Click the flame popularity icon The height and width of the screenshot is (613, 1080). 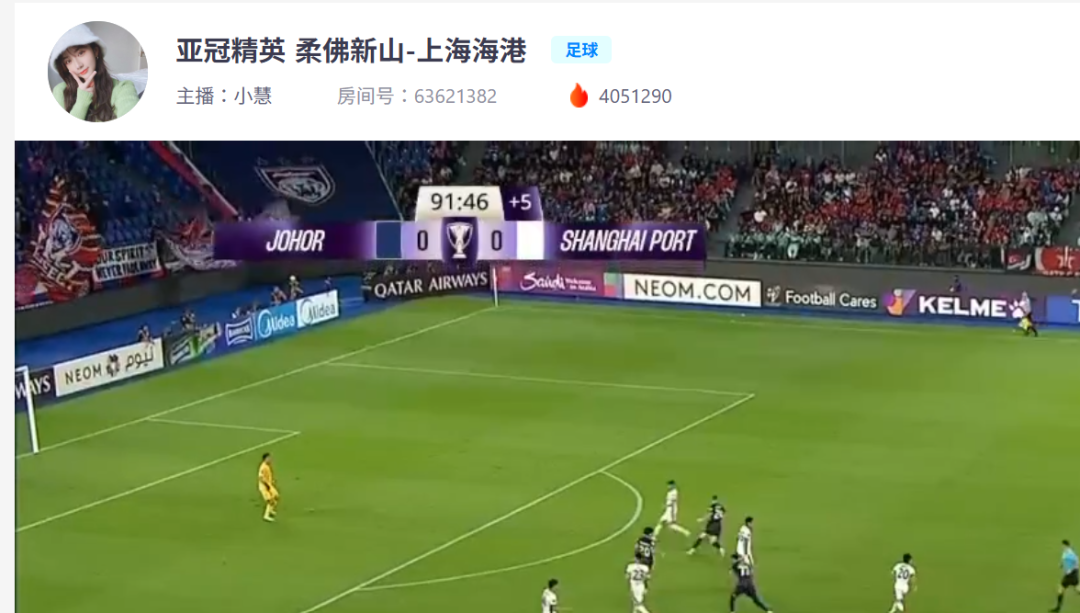579,96
